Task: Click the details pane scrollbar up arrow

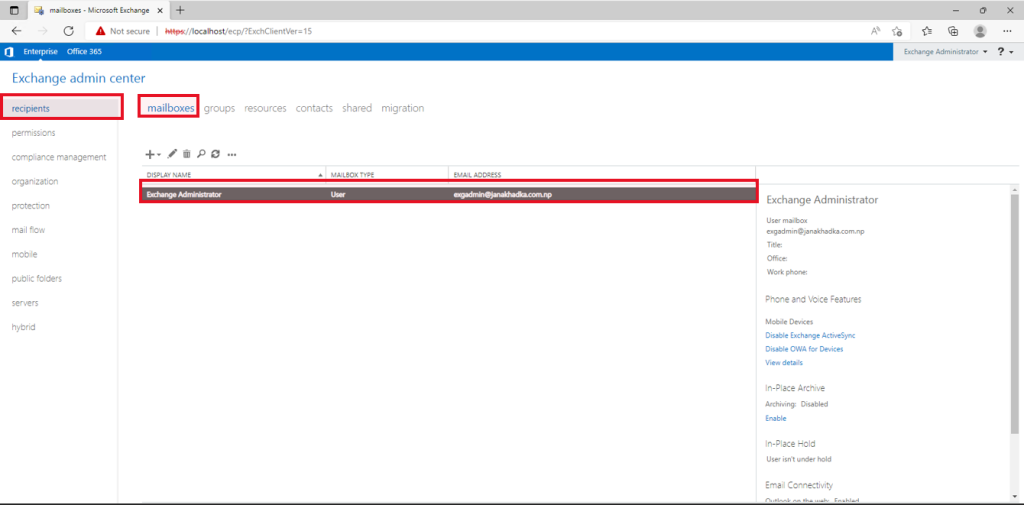Action: [1014, 189]
